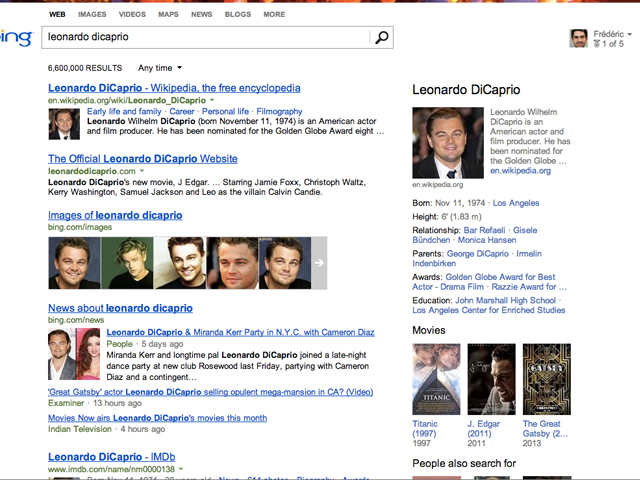Viewport: 640px width, 480px height.
Task: Click the 6,600,000 RESULTS count text
Action: (x=85, y=68)
